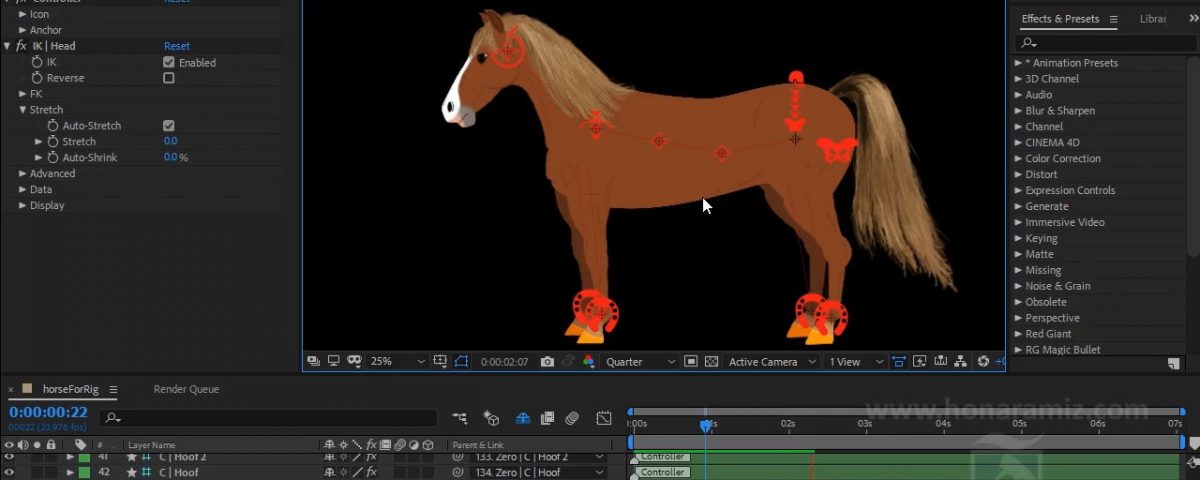Check the Reverse checkbox

tap(169, 78)
